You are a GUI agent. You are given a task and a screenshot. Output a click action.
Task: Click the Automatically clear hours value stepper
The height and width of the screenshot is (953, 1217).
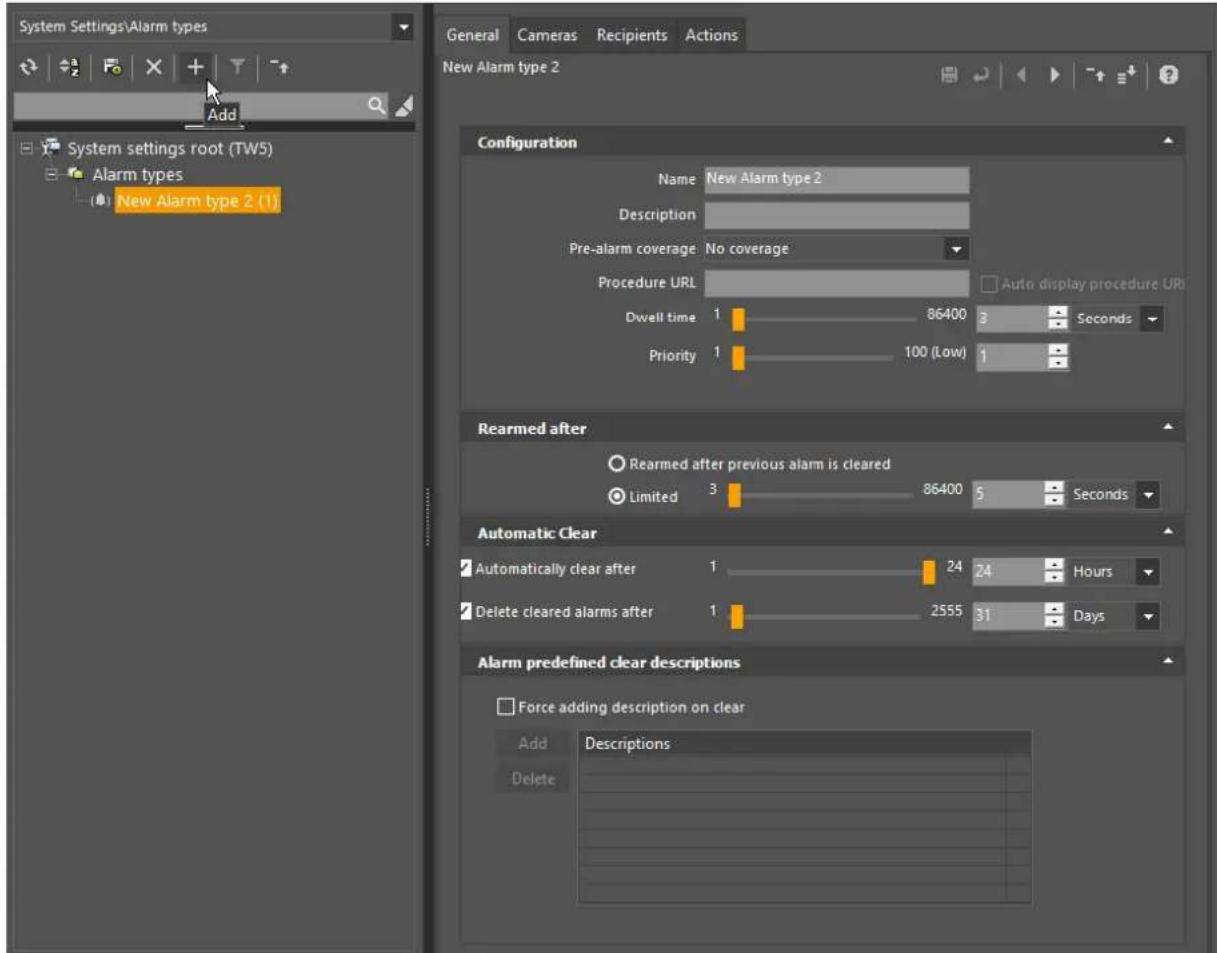(1056, 572)
